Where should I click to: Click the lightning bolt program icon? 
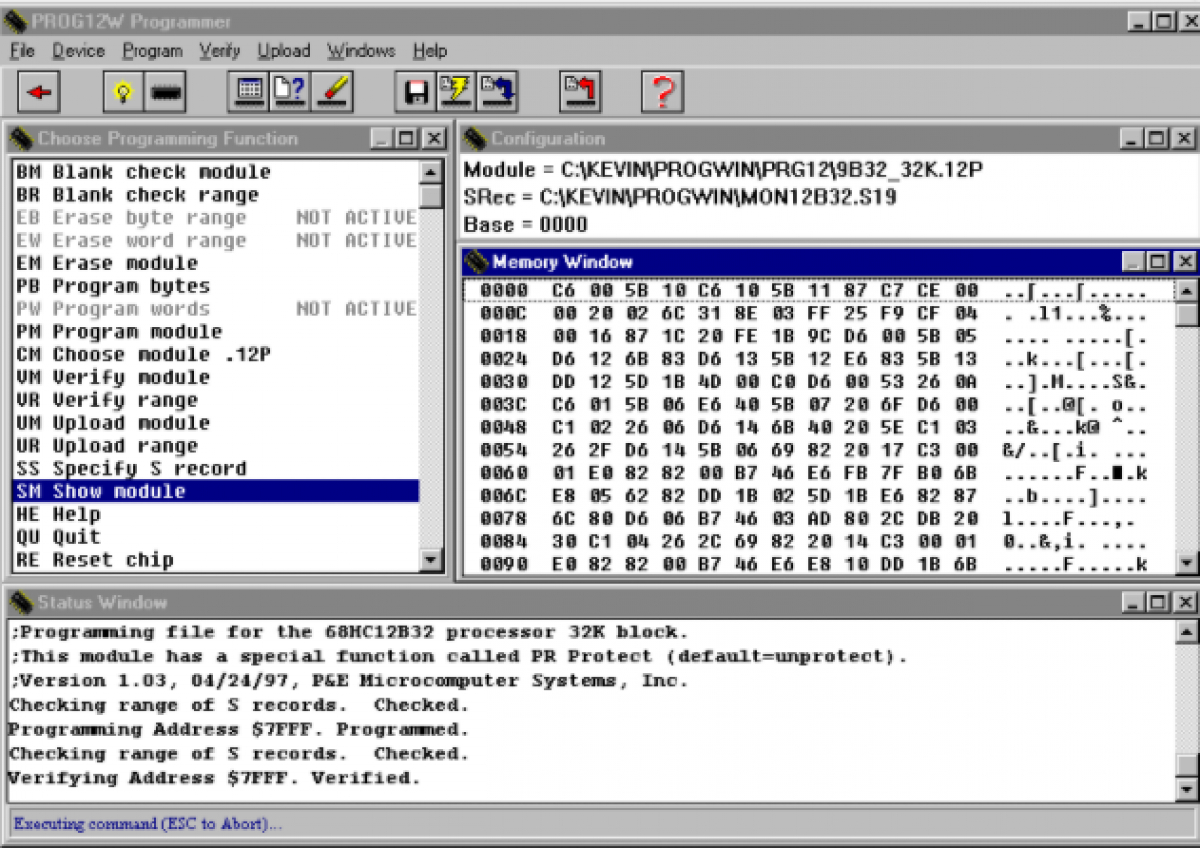456,92
